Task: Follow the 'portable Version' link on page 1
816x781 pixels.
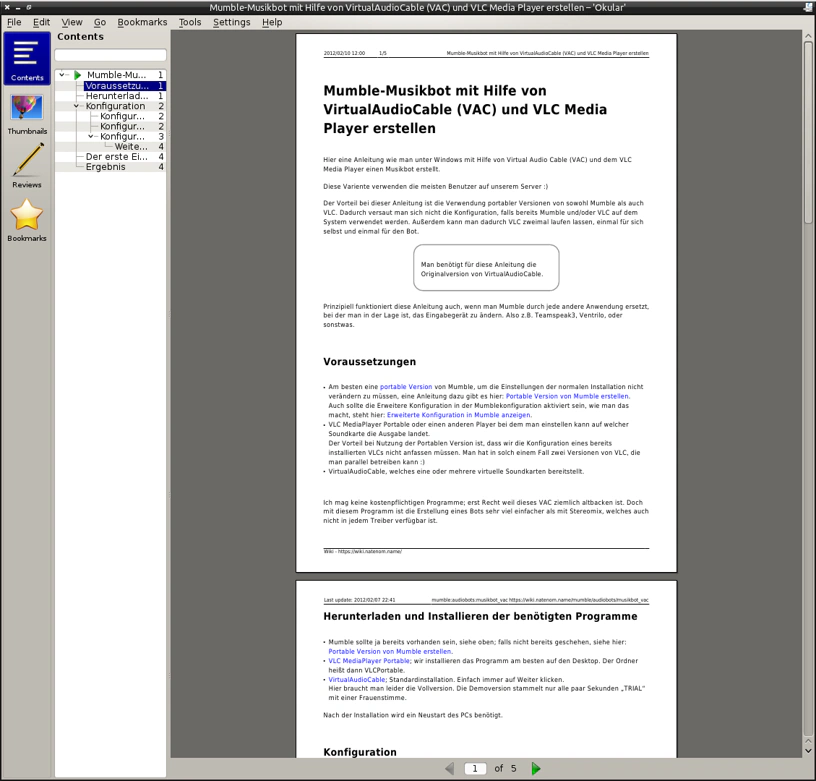Action: tap(406, 387)
